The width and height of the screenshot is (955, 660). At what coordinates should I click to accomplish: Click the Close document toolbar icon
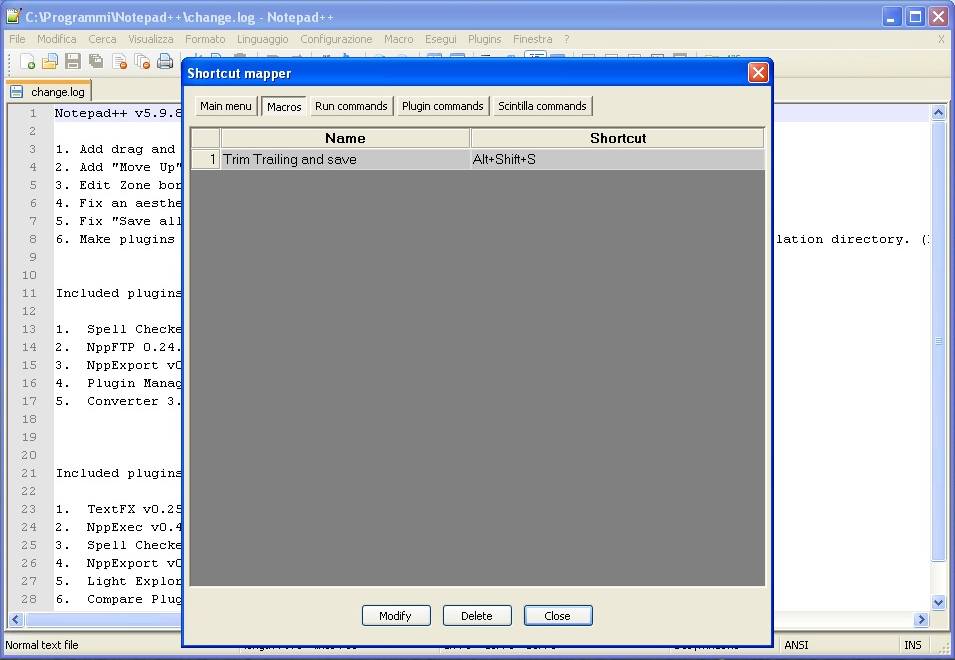pyautogui.click(x=119, y=63)
